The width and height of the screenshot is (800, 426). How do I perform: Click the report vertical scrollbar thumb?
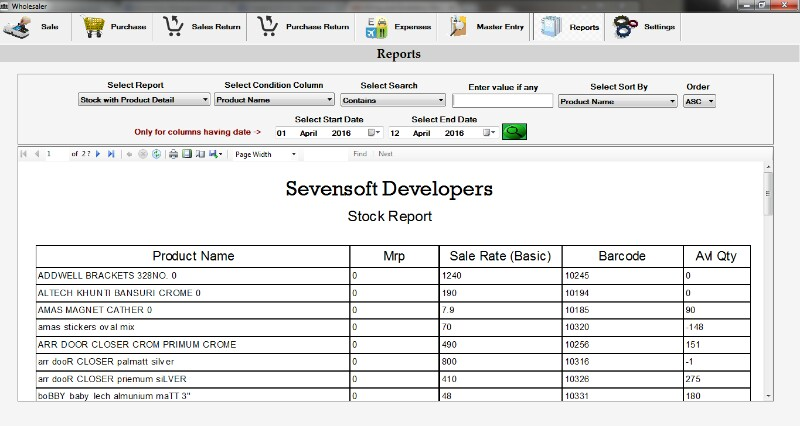(x=768, y=194)
